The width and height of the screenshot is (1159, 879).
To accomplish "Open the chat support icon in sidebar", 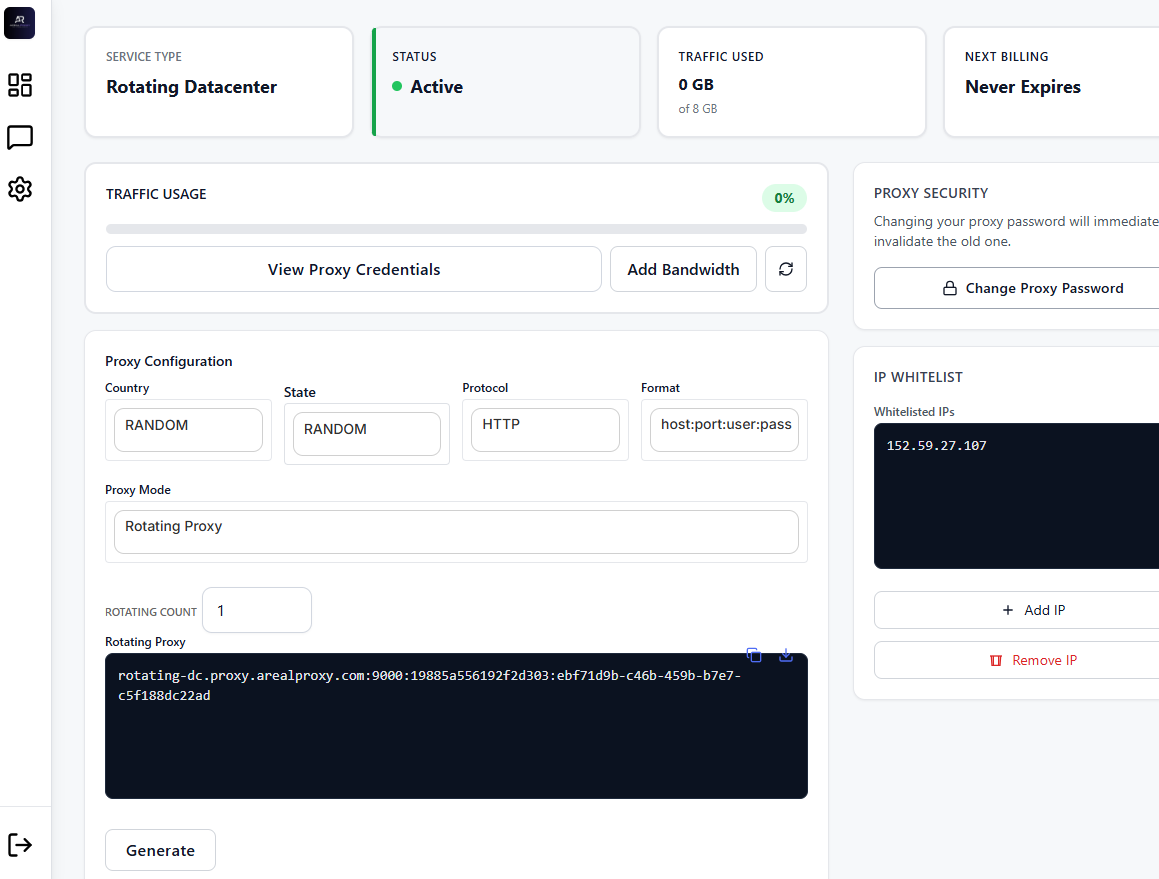I will pyautogui.click(x=20, y=138).
